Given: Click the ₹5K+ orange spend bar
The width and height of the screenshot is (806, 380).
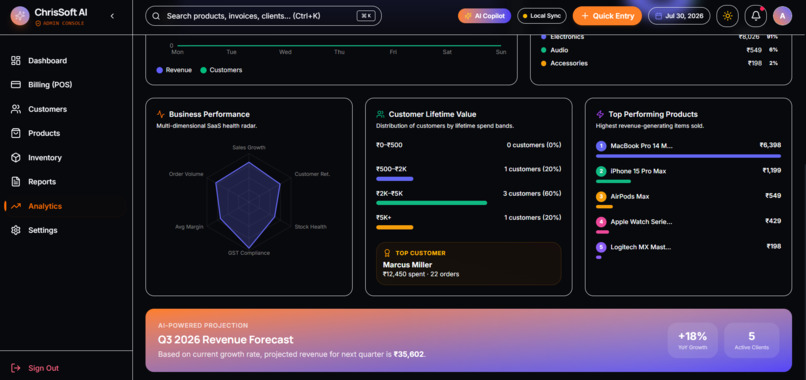Looking at the screenshot, I should [394, 227].
